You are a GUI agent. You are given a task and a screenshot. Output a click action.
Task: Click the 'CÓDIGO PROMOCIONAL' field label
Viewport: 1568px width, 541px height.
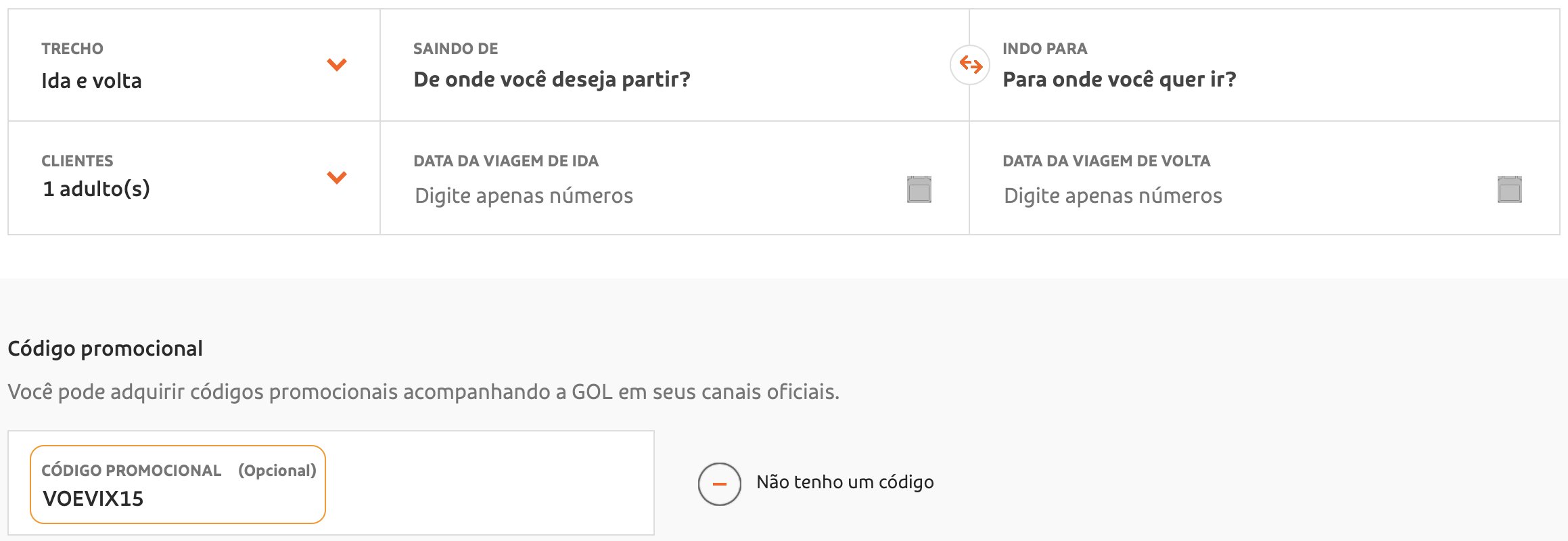pos(131,471)
